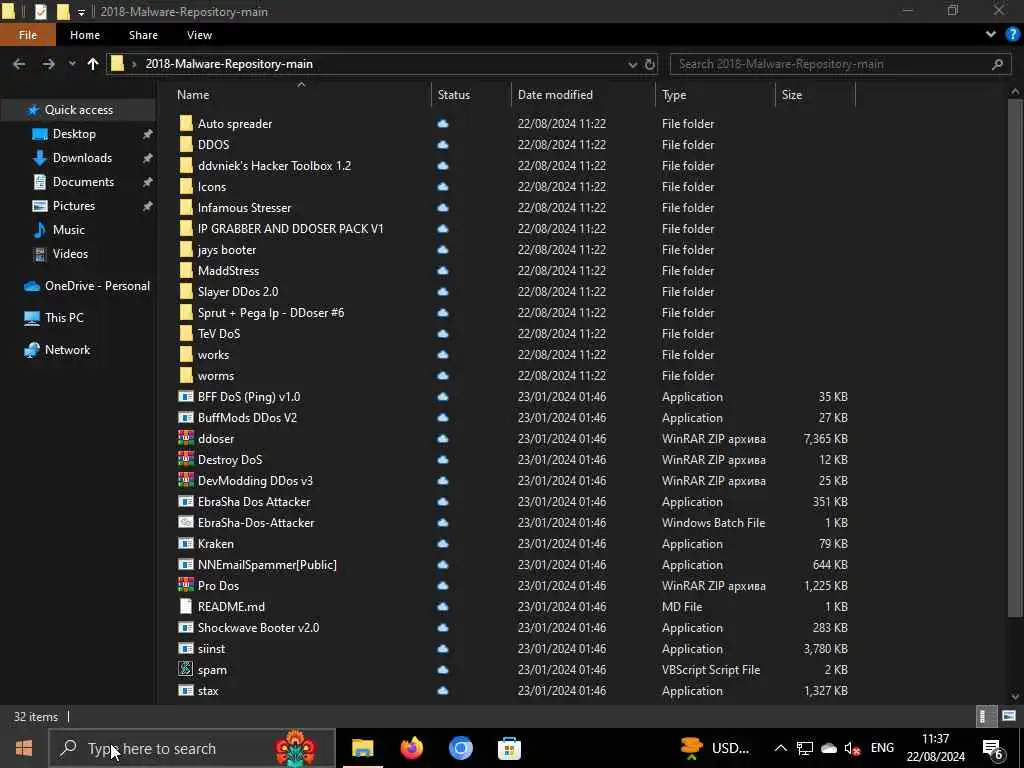This screenshot has height=768, width=1024.
Task: Open Firefox from the taskbar
Action: [411, 748]
